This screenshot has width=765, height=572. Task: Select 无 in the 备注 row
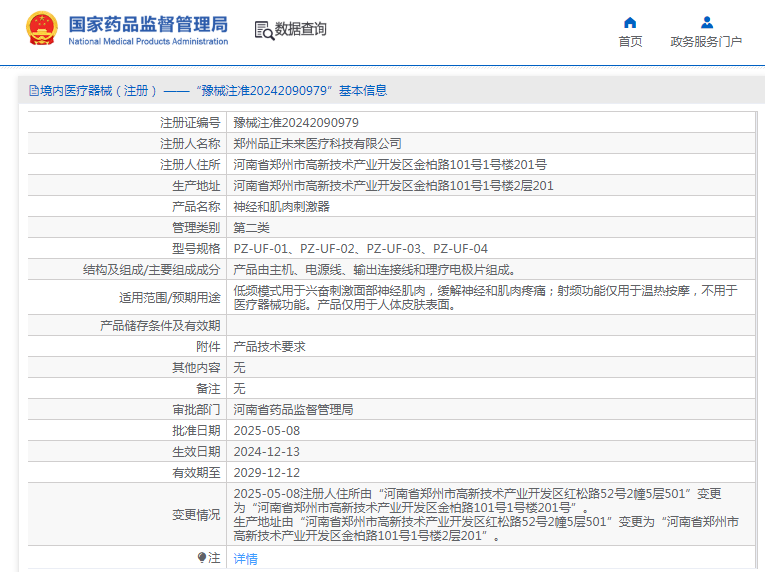tap(239, 388)
